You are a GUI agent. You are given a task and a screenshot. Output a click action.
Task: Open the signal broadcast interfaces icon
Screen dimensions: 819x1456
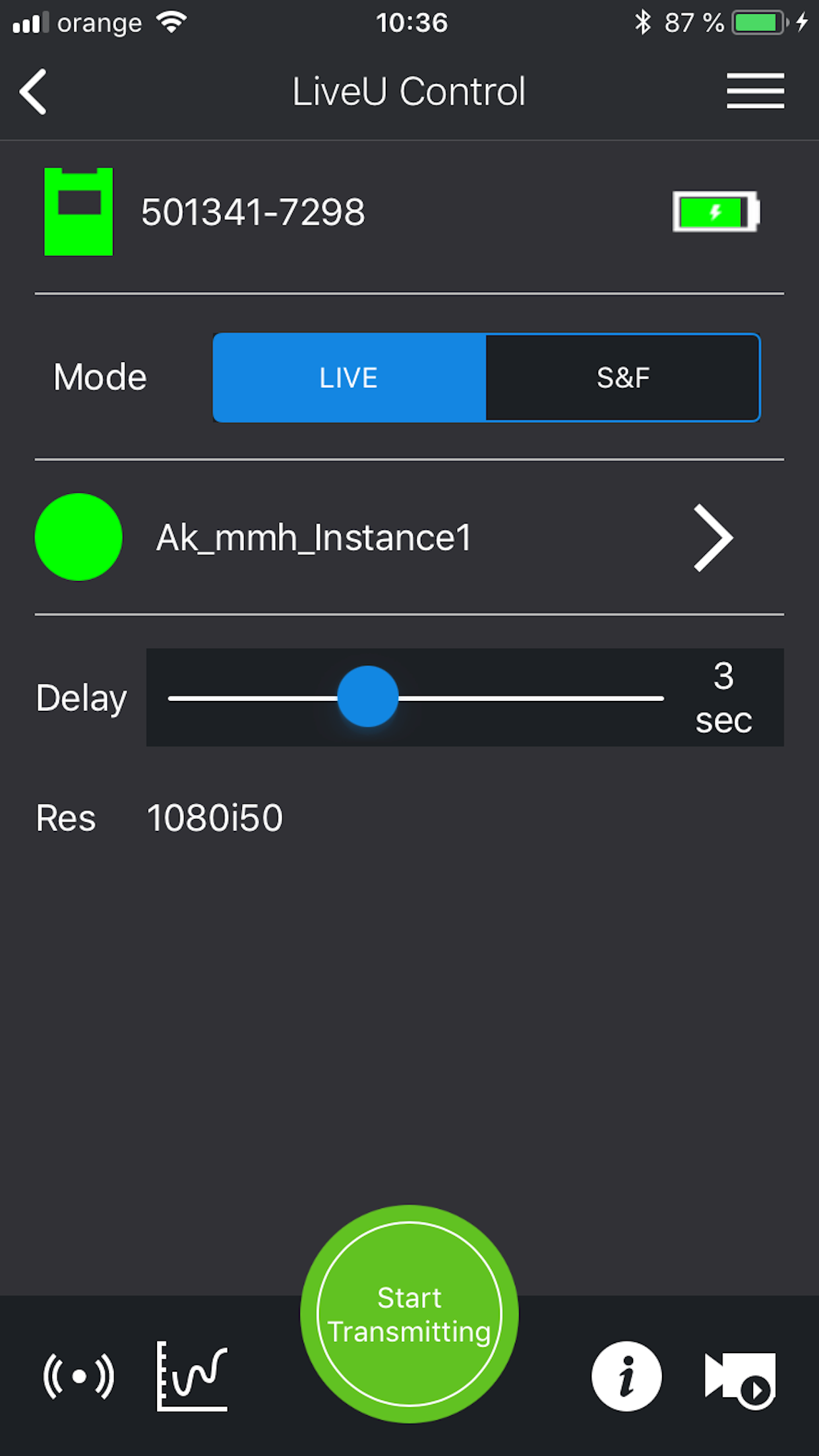pyautogui.click(x=78, y=1376)
